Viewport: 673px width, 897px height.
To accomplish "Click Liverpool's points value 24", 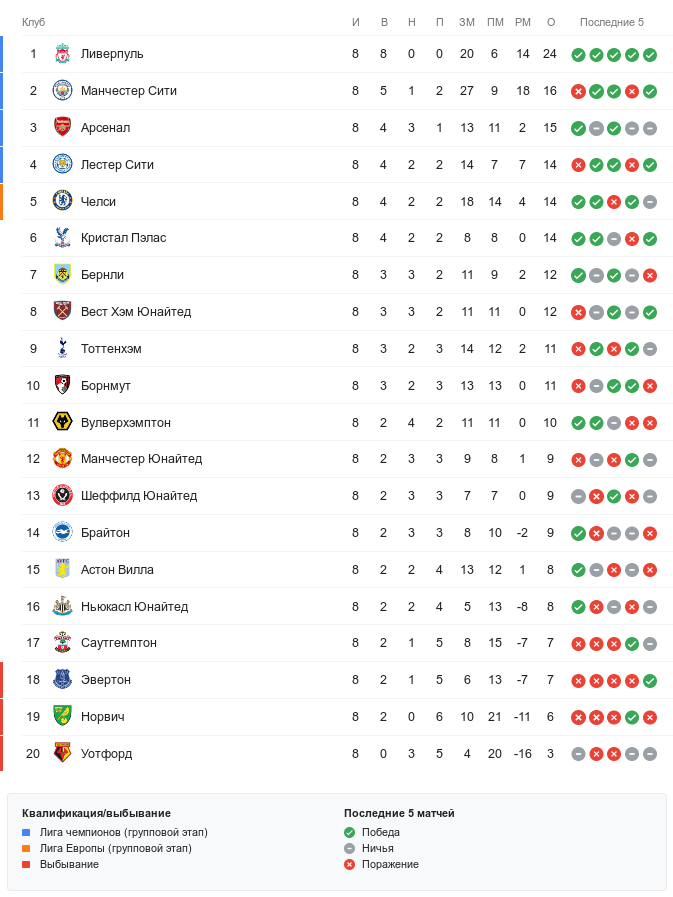I will pyautogui.click(x=550, y=54).
